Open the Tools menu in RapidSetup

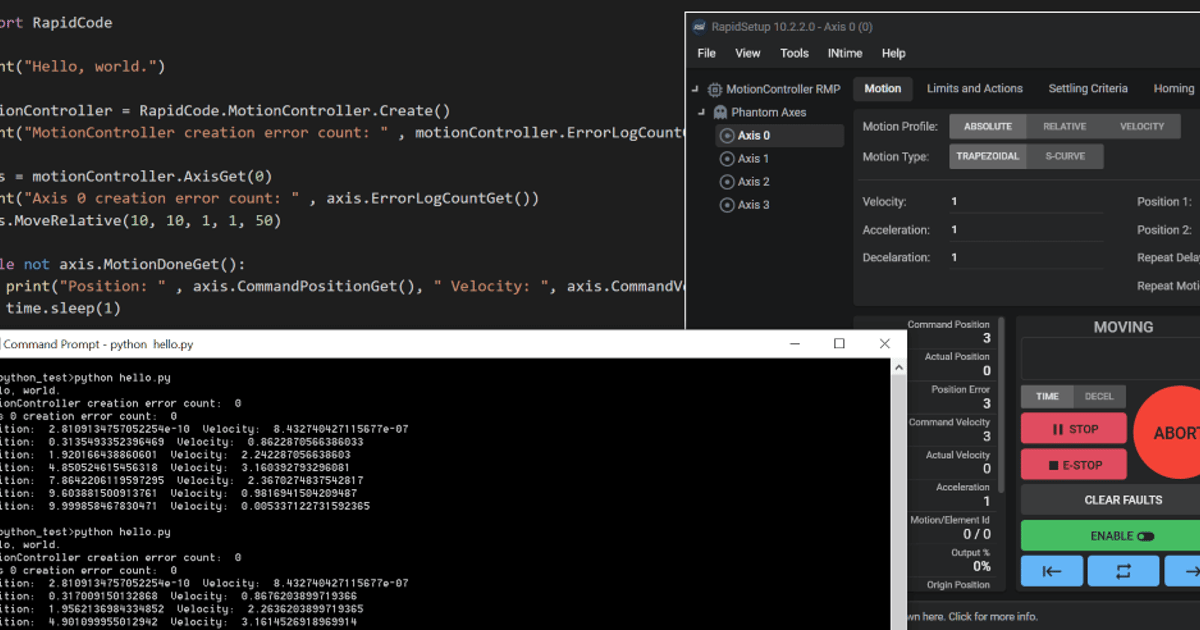(x=794, y=53)
